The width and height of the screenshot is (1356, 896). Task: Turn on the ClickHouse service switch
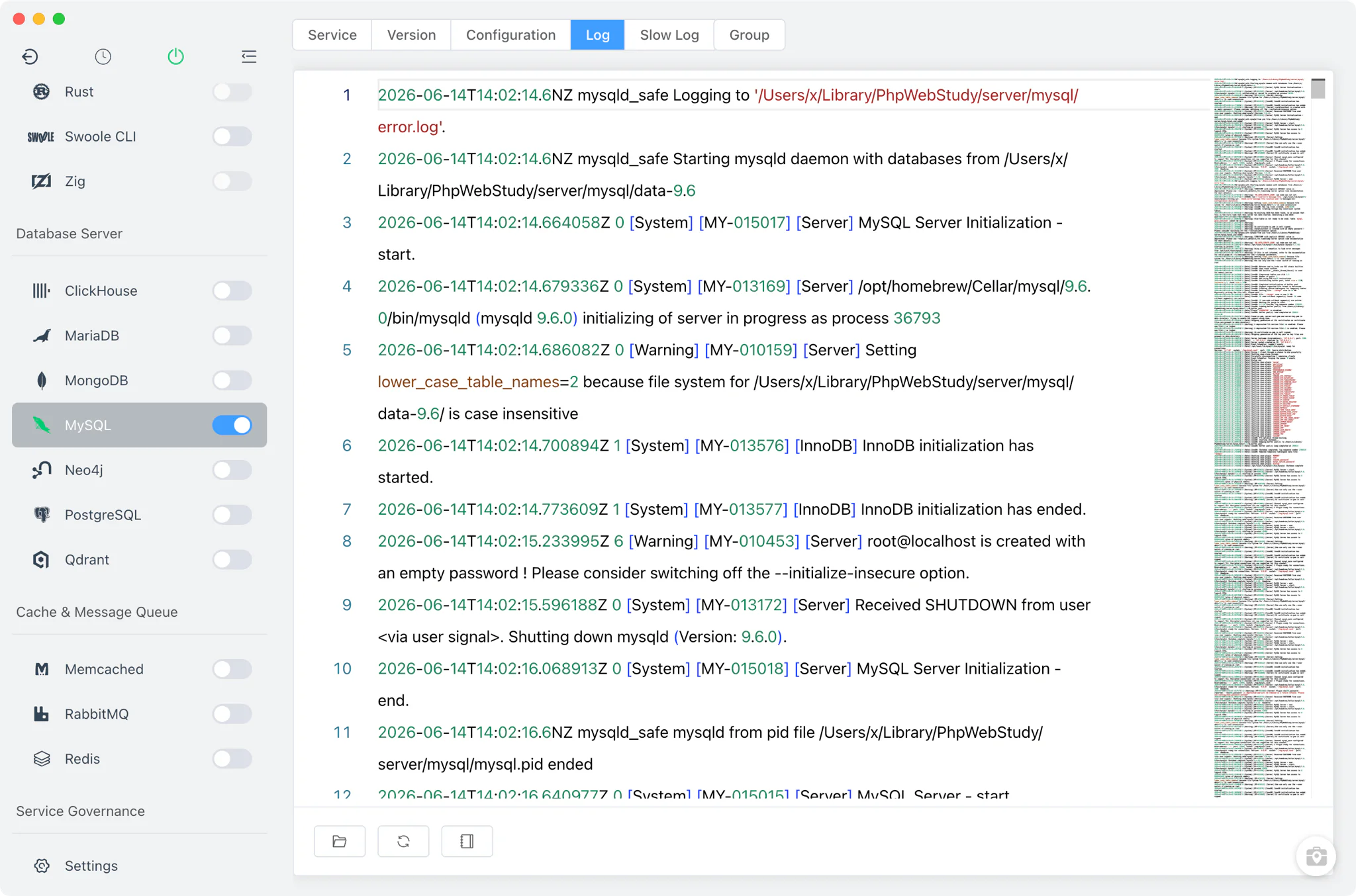tap(232, 291)
